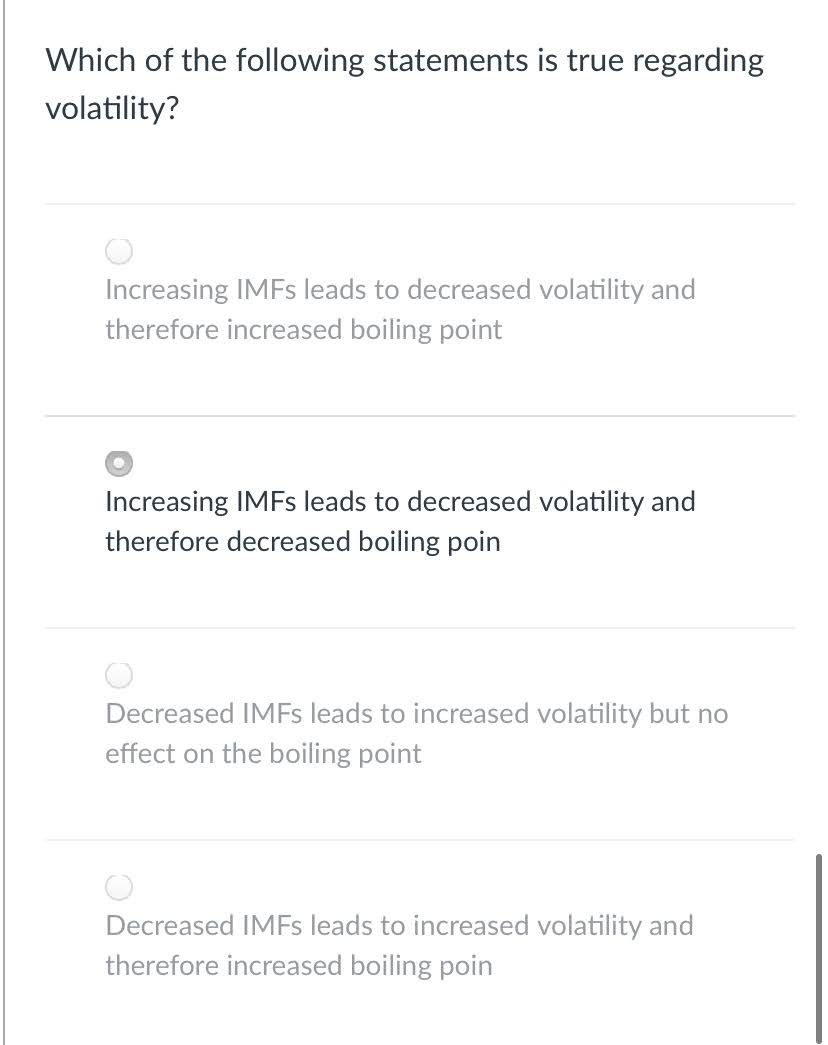Image resolution: width=828 pixels, height=1045 pixels.
Task: Click the divider above the last answer option
Action: coord(420,840)
